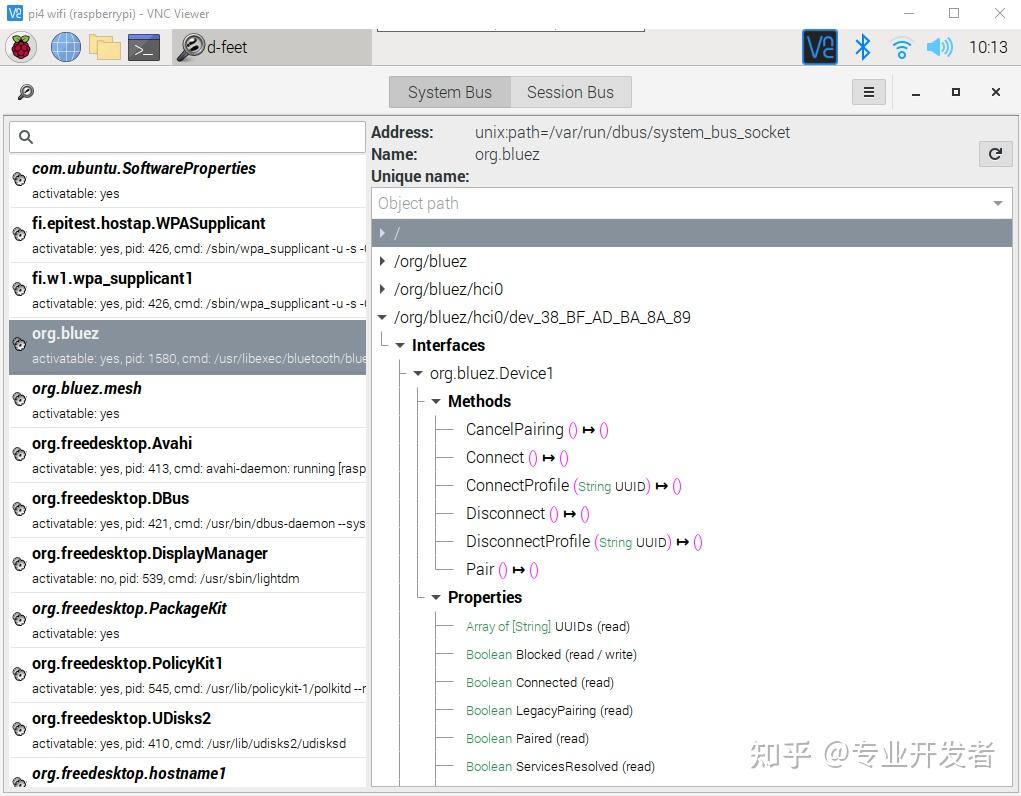Select org.freedesktop.PolicyKit1 bus name
1021x796 pixels.
click(188, 675)
